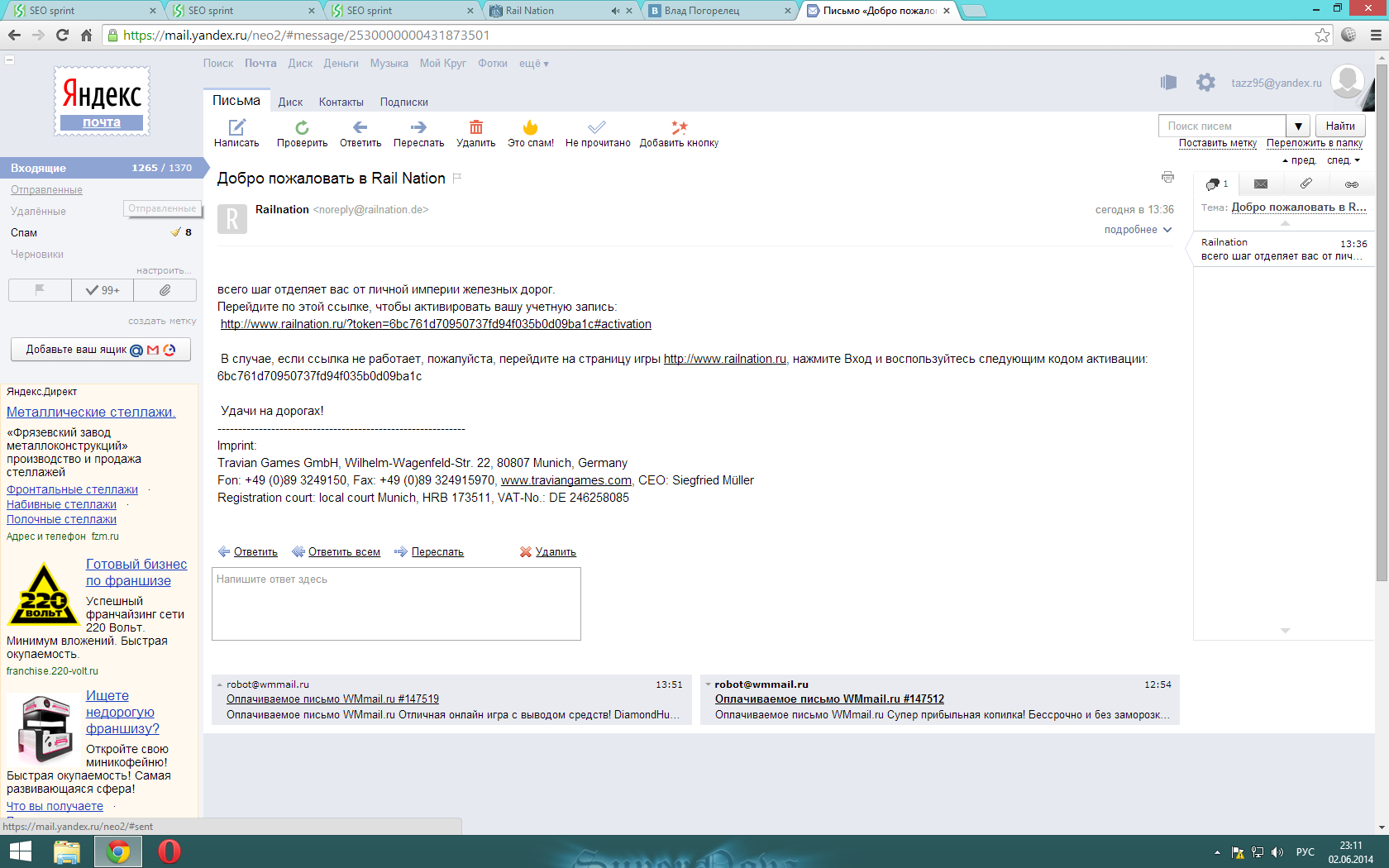Click volume icon in system tray
1389x868 pixels.
tap(1277, 852)
